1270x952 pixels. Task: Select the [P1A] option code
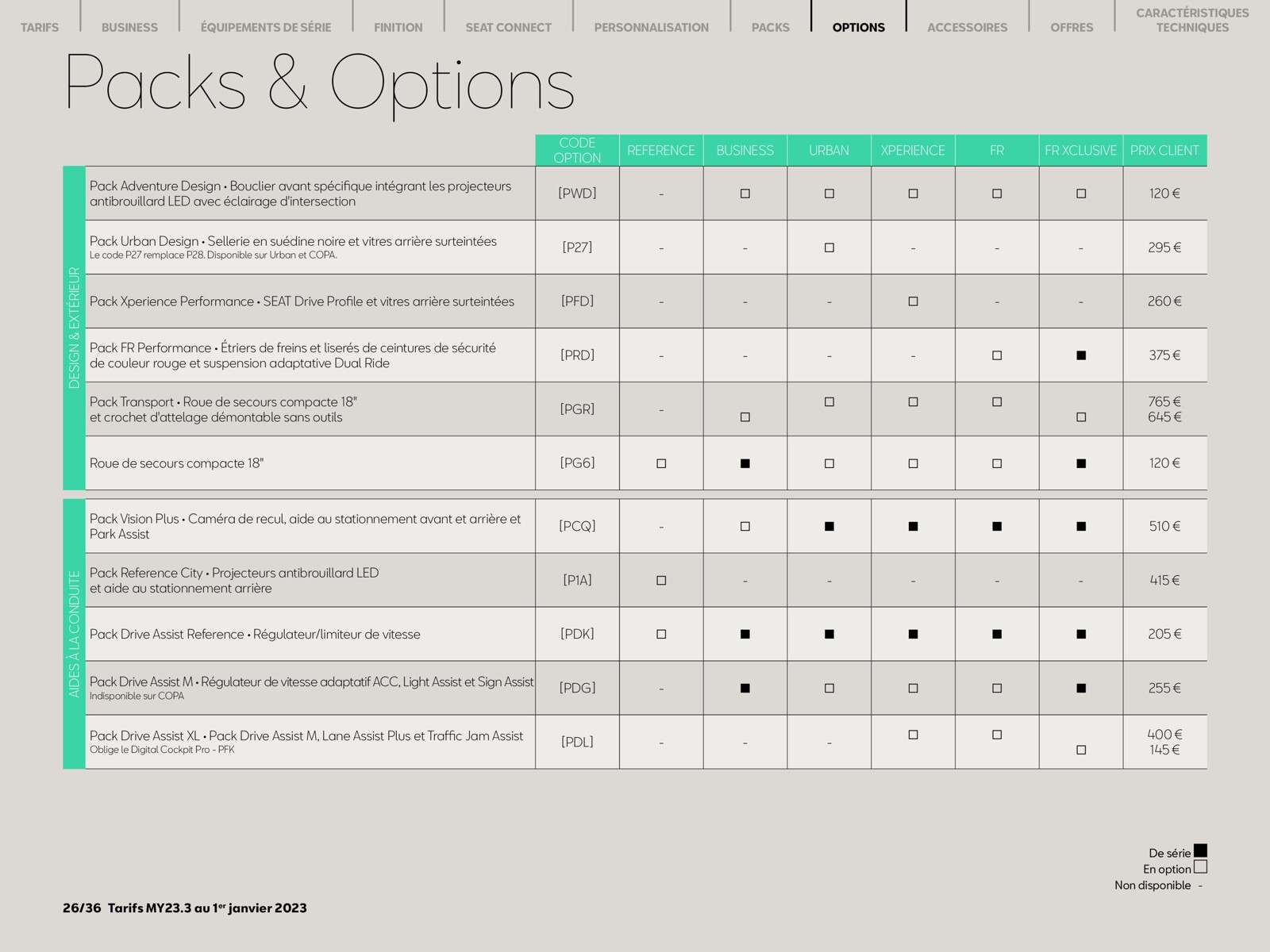tap(577, 580)
